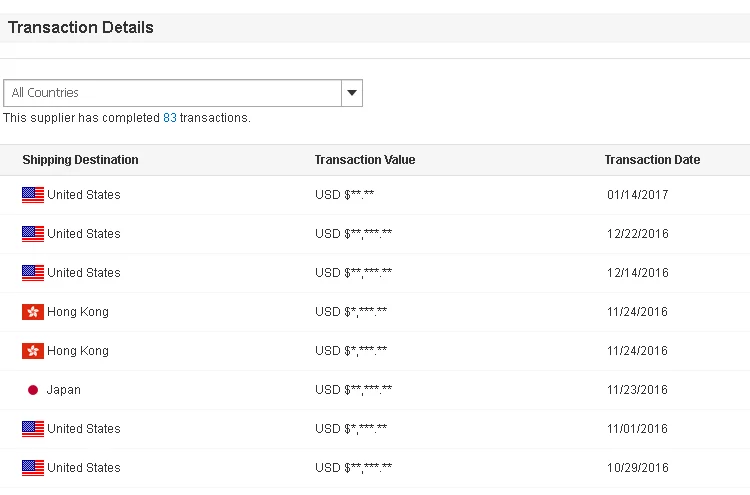Image resolution: width=750 pixels, height=495 pixels.
Task: Click the US flag in 12/14/2016 row
Action: pyautogui.click(x=33, y=273)
